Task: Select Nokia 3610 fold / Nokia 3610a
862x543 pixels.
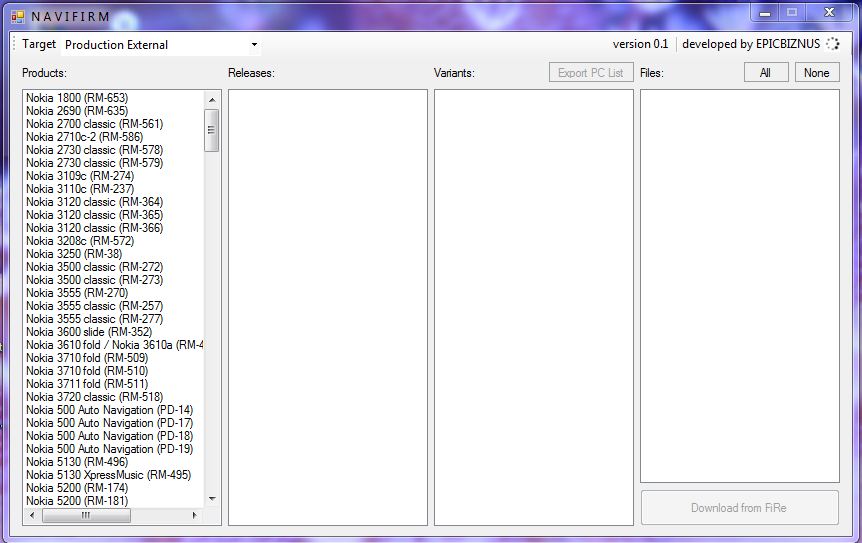Action: (x=114, y=345)
